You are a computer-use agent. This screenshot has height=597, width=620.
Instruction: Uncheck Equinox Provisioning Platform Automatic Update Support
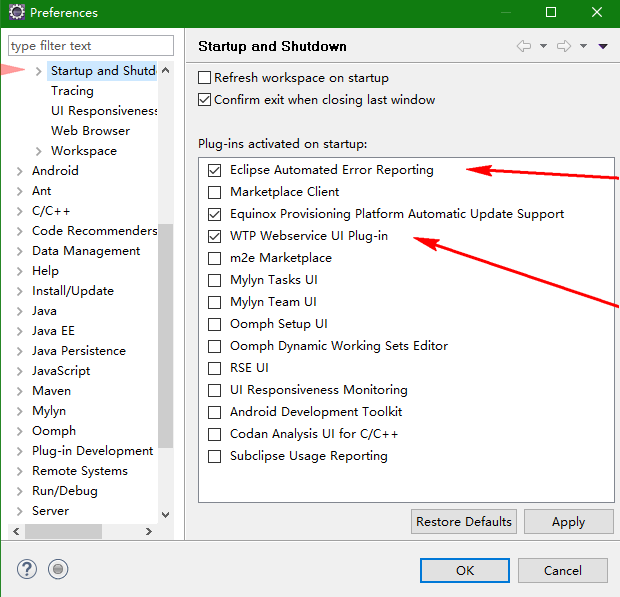214,214
